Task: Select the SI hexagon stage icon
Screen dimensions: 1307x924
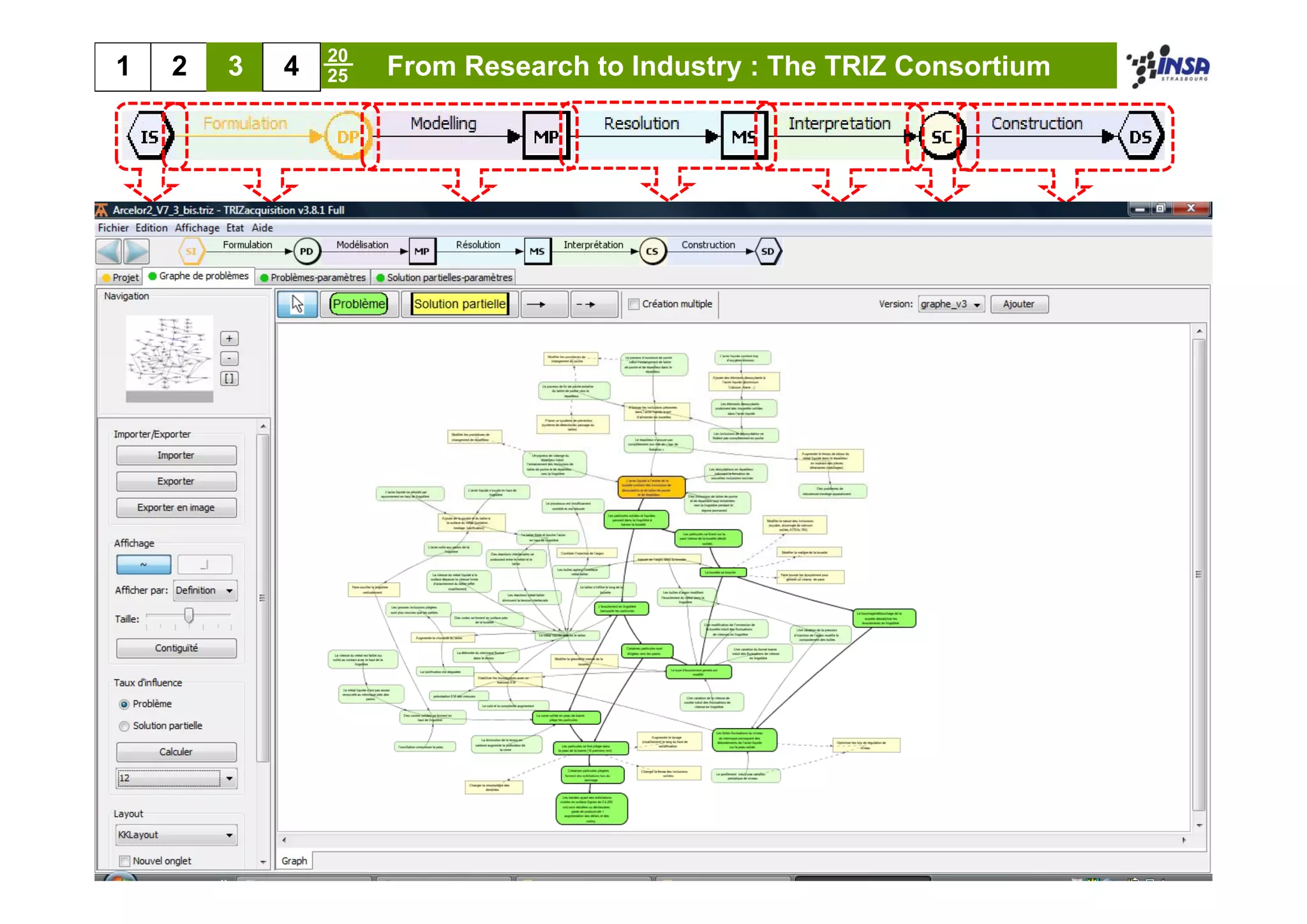Action: coord(191,251)
